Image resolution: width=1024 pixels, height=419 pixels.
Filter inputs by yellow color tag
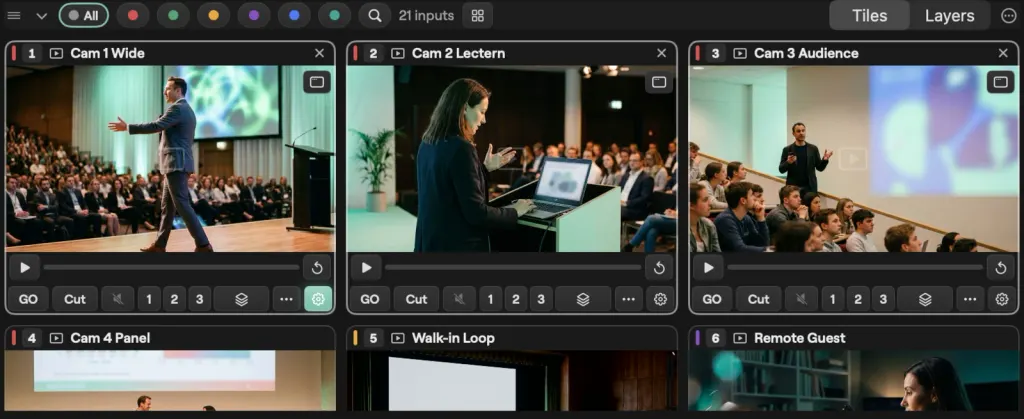pyautogui.click(x=214, y=15)
